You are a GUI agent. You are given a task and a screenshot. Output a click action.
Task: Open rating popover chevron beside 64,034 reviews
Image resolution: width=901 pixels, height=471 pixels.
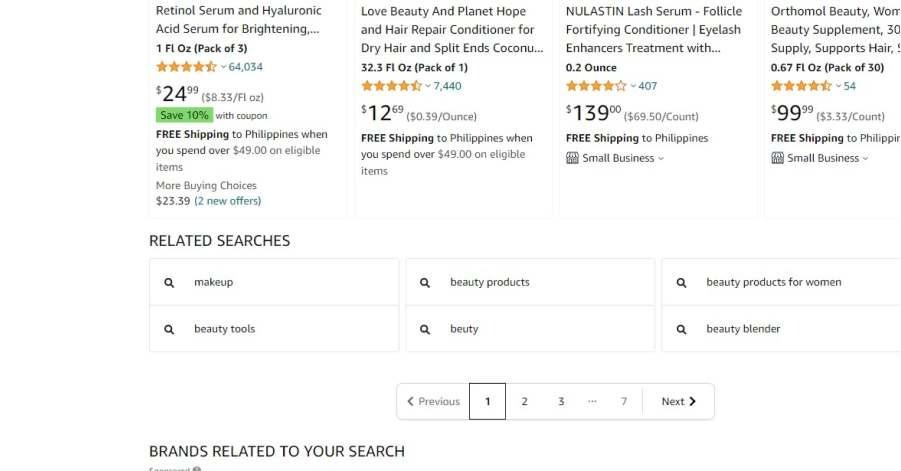[223, 67]
